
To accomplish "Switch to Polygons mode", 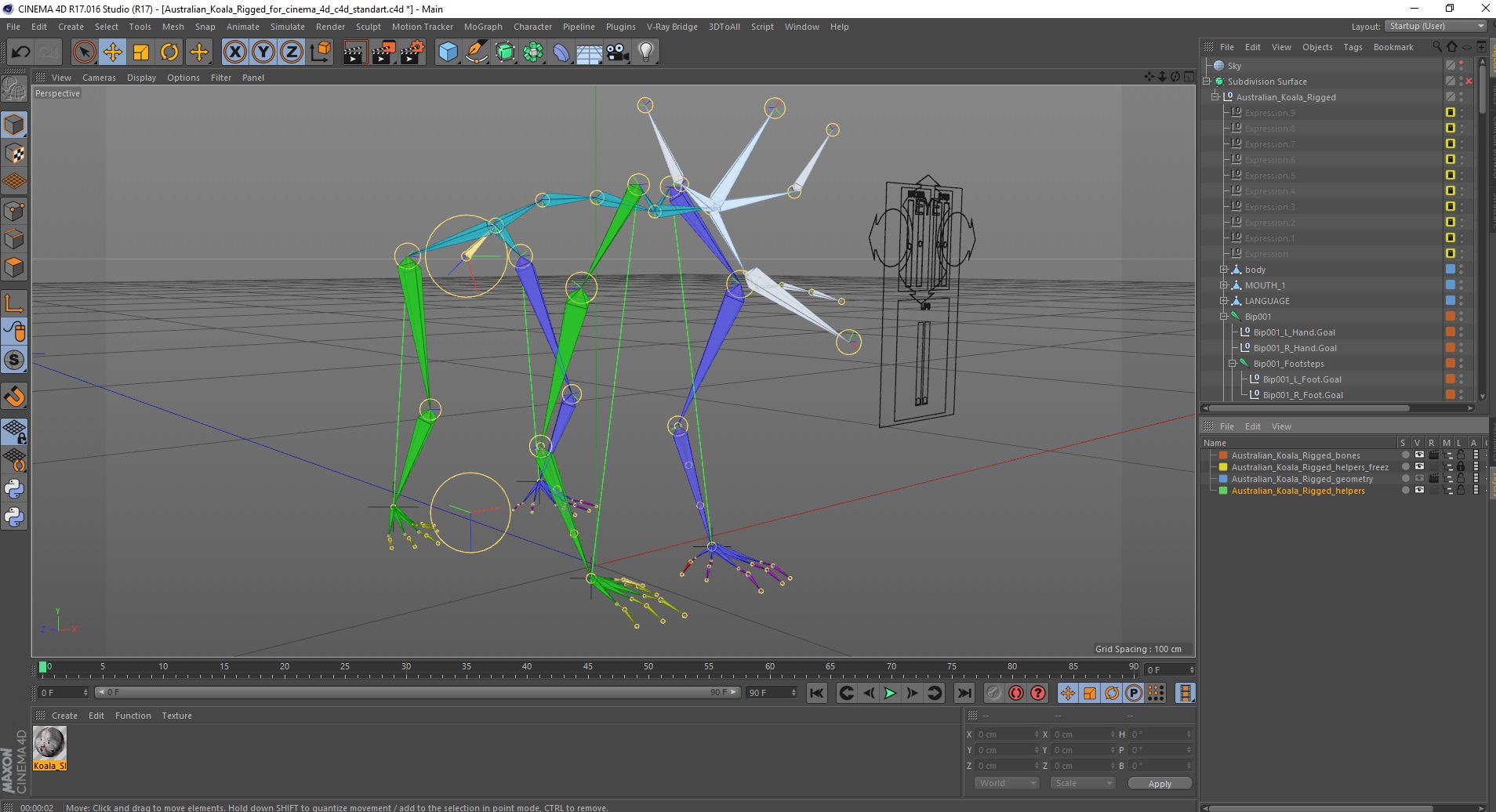I will tap(14, 267).
